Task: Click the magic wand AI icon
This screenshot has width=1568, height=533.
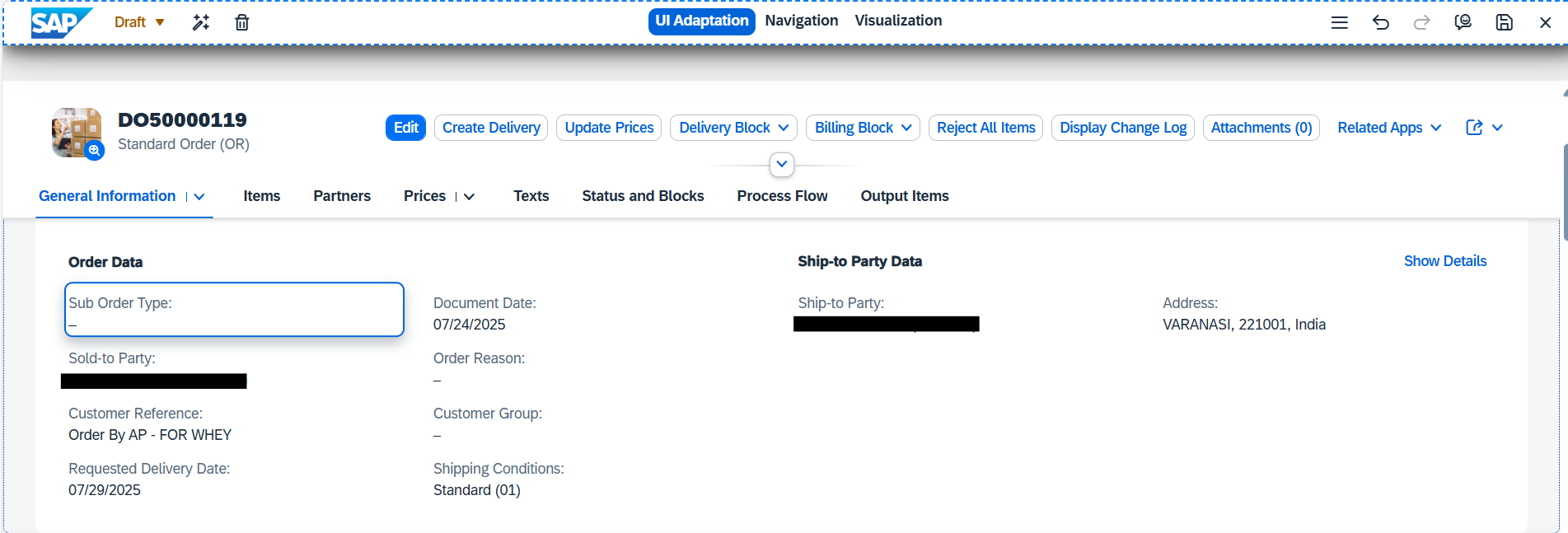Action: (x=201, y=22)
